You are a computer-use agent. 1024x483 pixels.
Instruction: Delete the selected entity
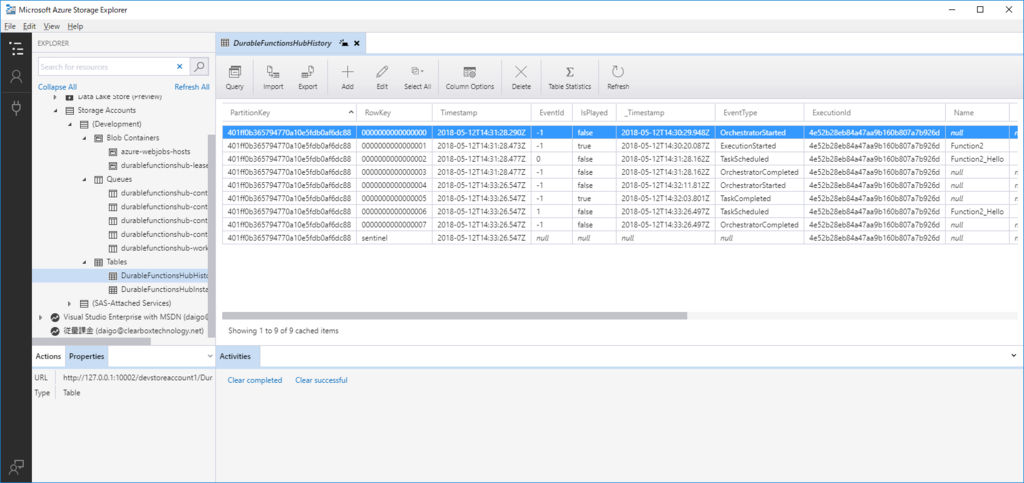click(x=520, y=78)
